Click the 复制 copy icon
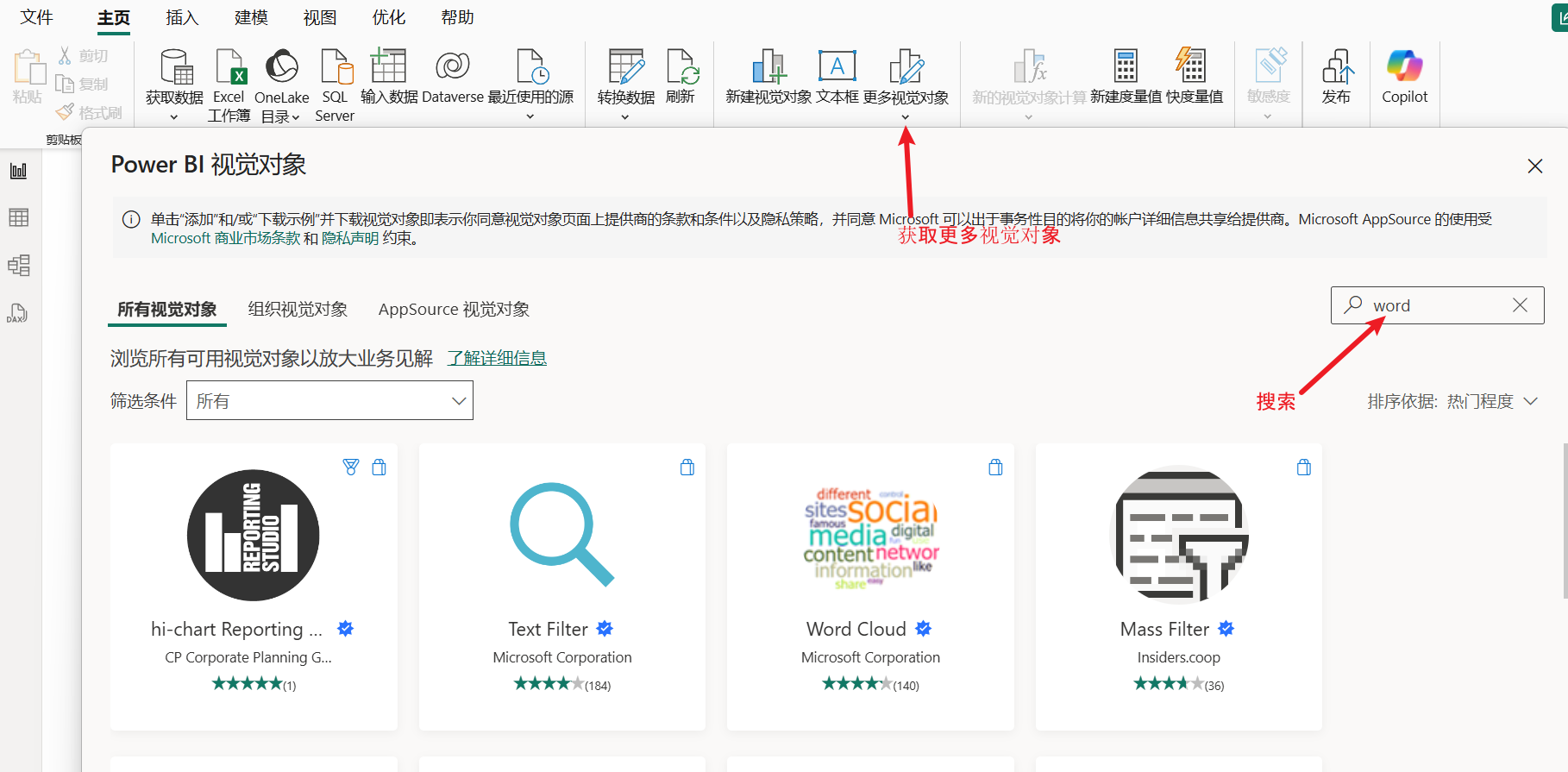Image resolution: width=1568 pixels, height=772 pixels. pyautogui.click(x=65, y=84)
